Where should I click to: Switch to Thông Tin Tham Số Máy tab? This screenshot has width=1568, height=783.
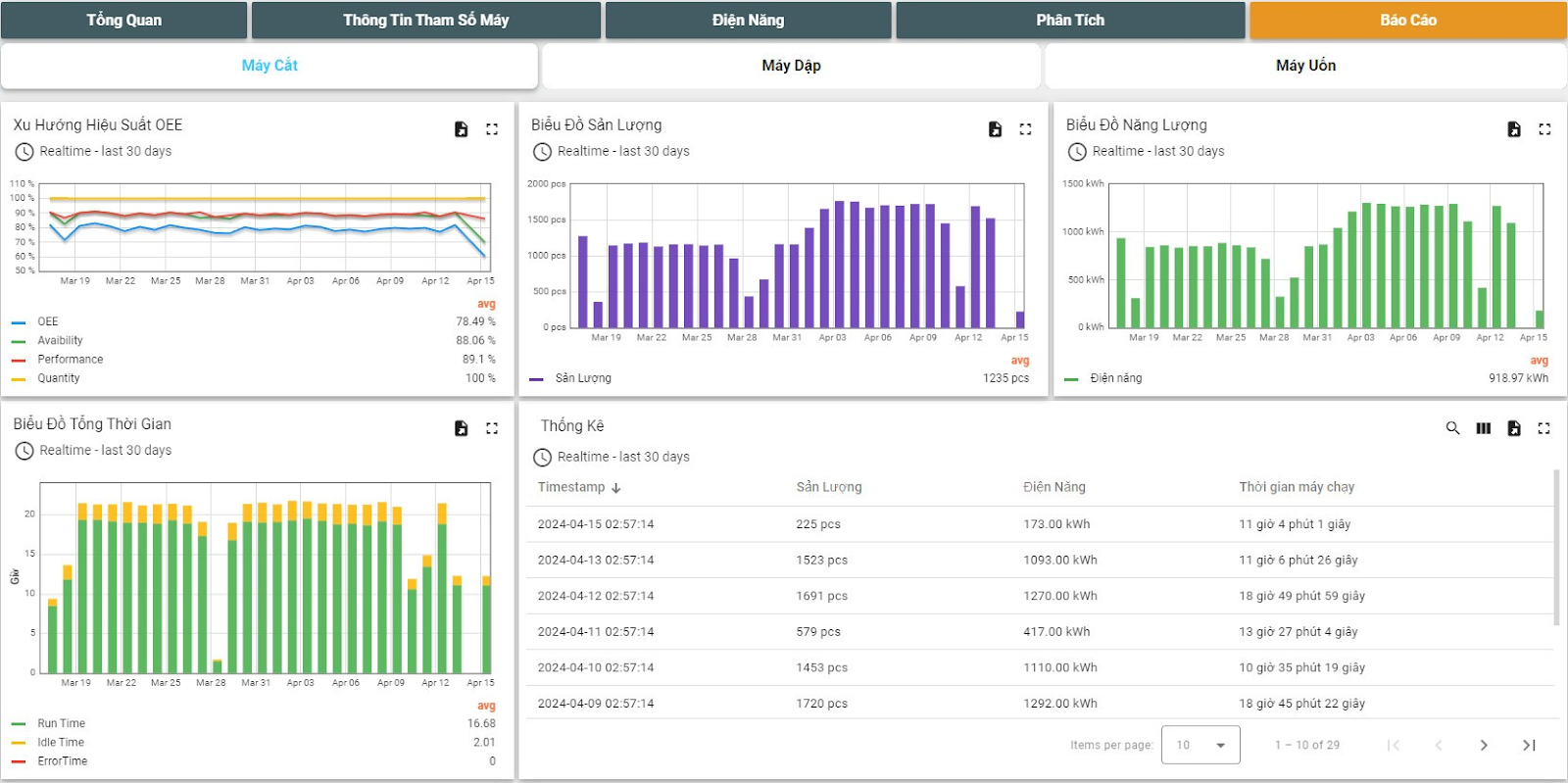click(x=426, y=20)
